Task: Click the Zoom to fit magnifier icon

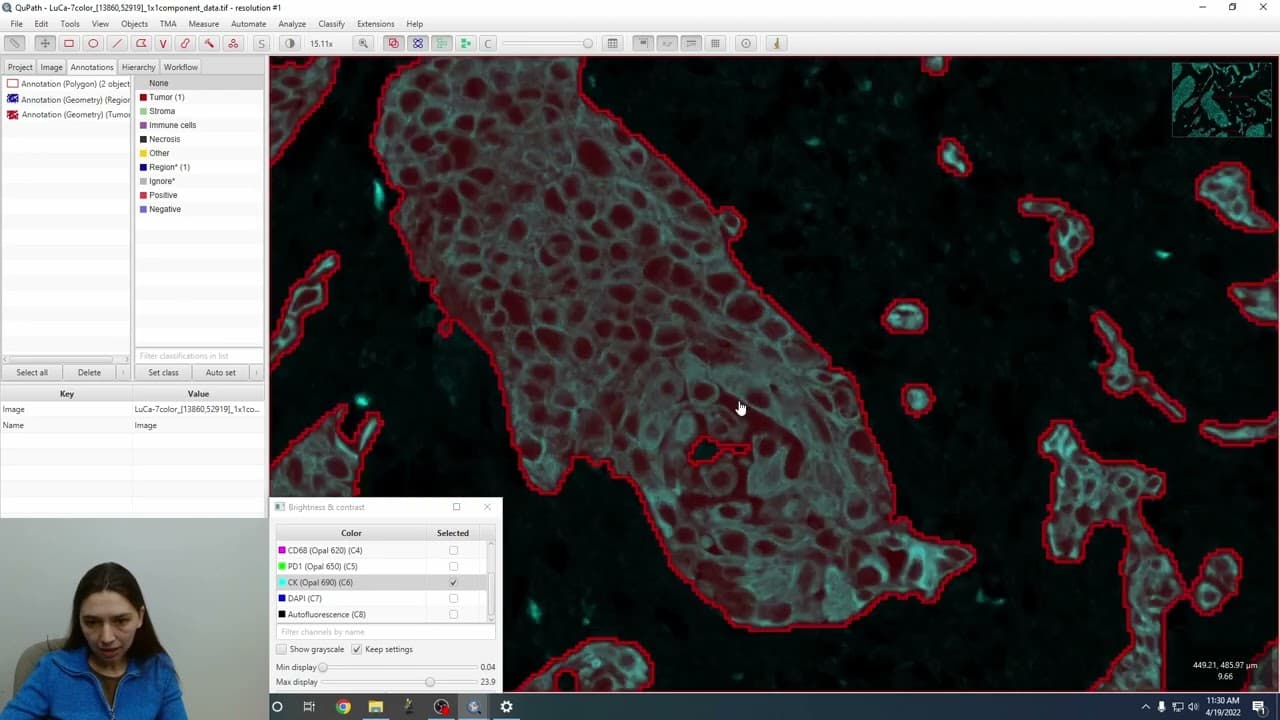Action: point(363,43)
